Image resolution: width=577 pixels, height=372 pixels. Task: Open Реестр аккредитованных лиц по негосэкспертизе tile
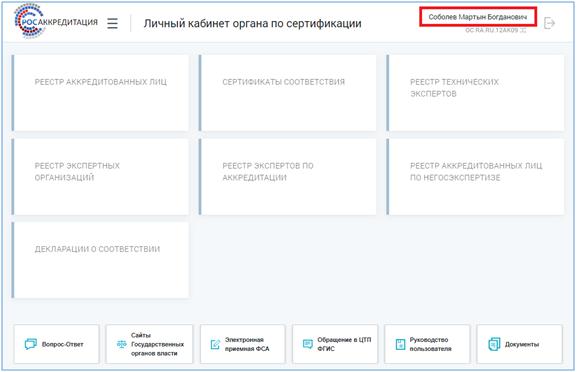click(475, 177)
